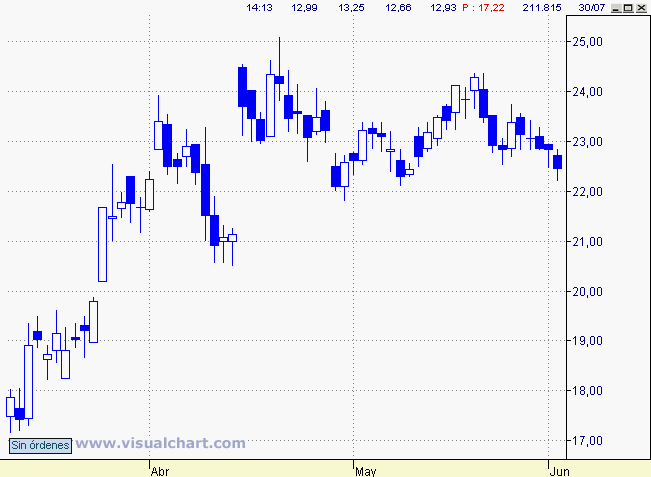Click the high price 13,25

351,7
